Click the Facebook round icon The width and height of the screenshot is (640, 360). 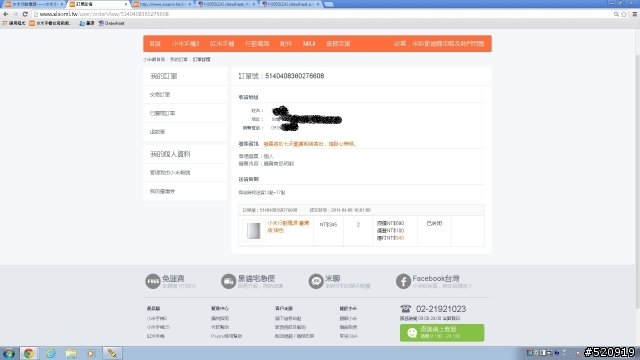[x=403, y=281]
